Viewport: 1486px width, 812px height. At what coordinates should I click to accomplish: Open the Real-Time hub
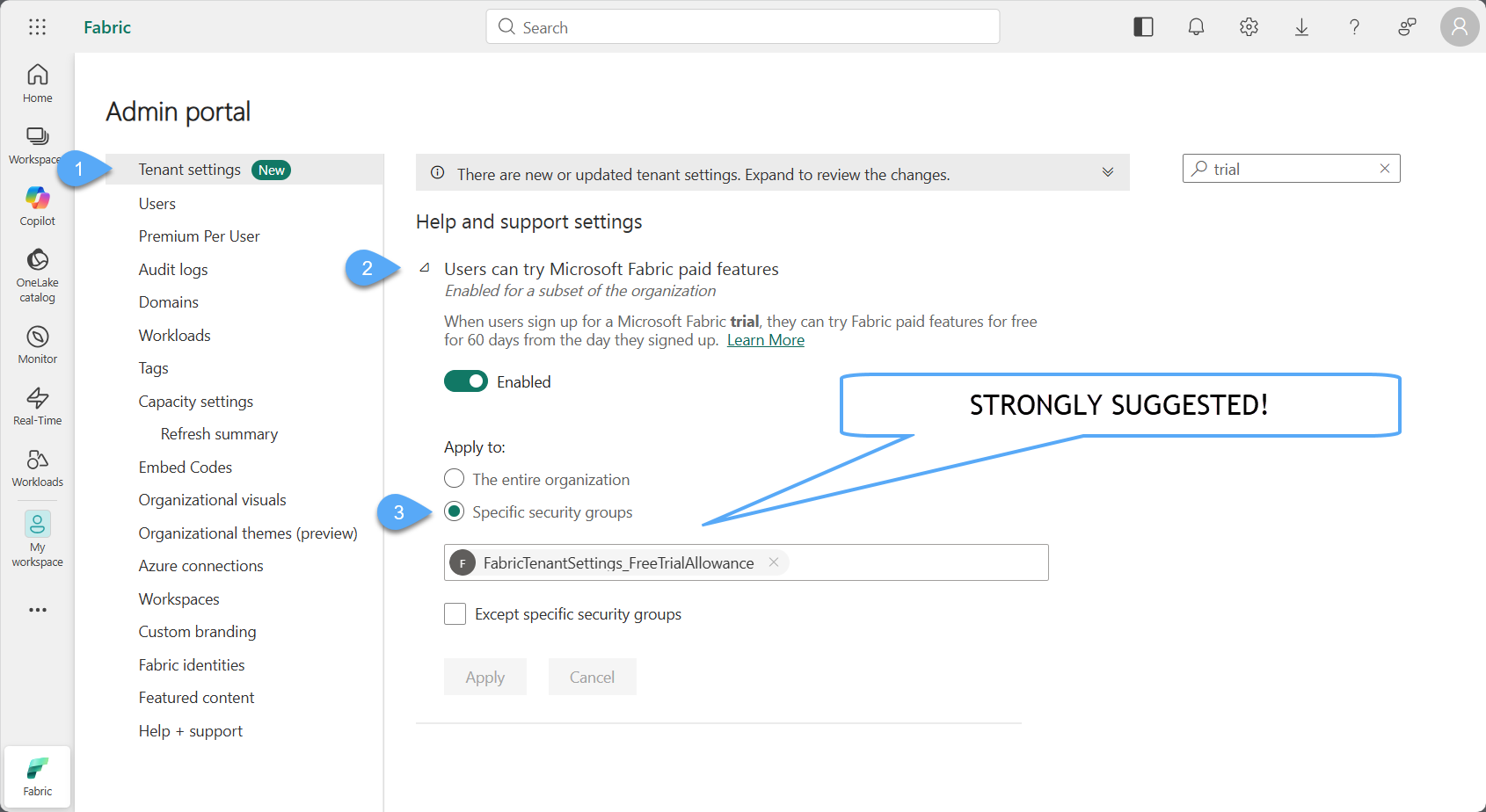(37, 406)
